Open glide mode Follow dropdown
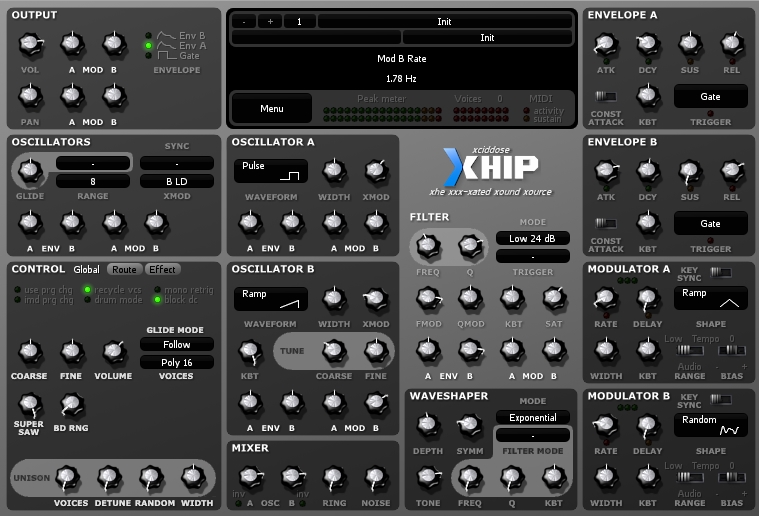The image size is (759, 516). pos(177,344)
